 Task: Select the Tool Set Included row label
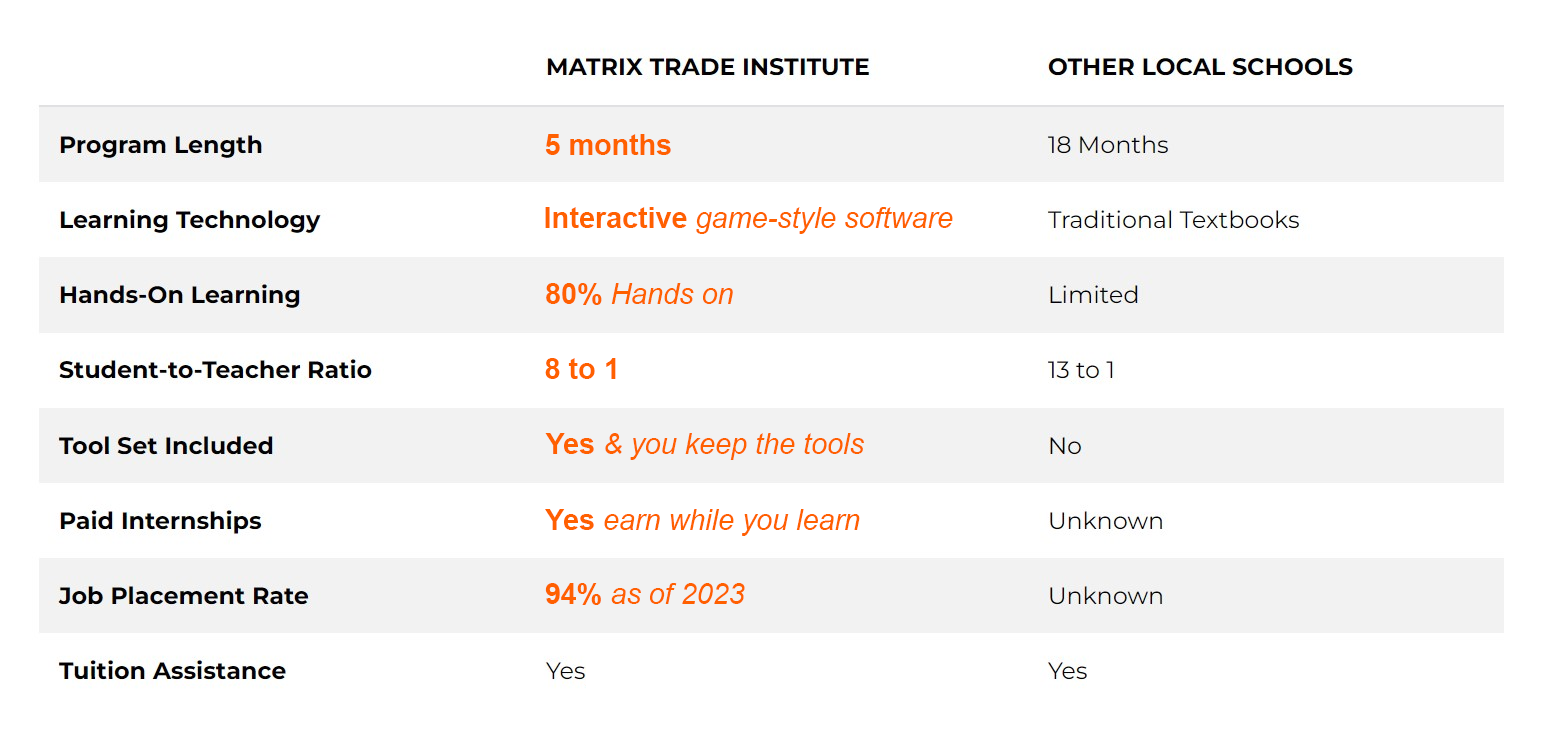[166, 446]
